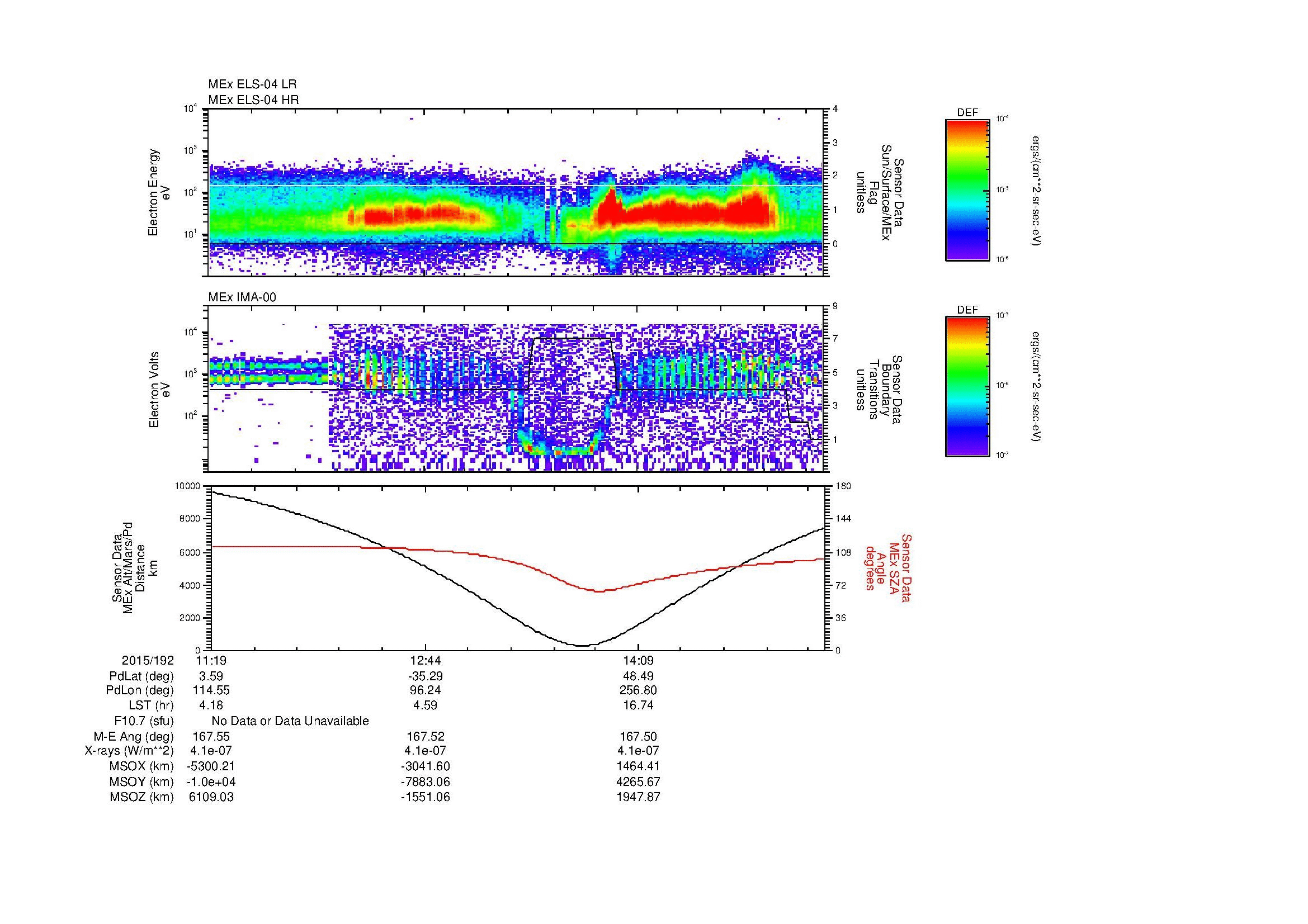1308x924 pixels.
Task: Click the time tick label '12:44'
Action: pyautogui.click(x=426, y=660)
